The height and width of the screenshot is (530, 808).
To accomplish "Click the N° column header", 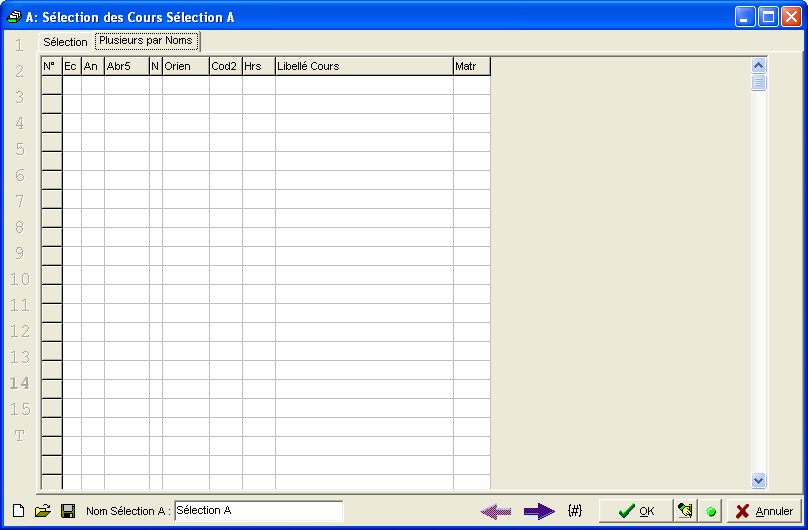I will pos(52,66).
